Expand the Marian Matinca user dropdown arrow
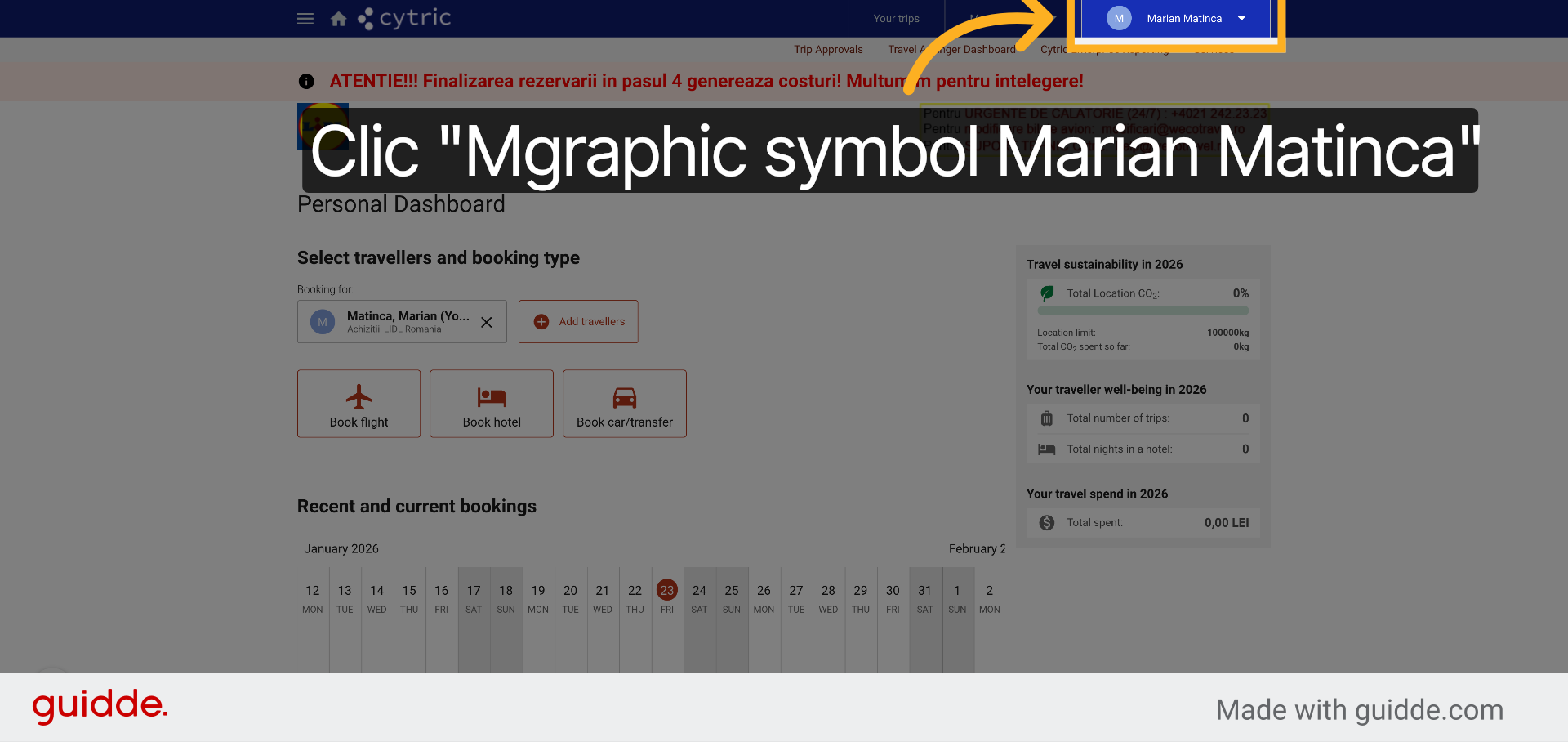1568x742 pixels. [1241, 18]
